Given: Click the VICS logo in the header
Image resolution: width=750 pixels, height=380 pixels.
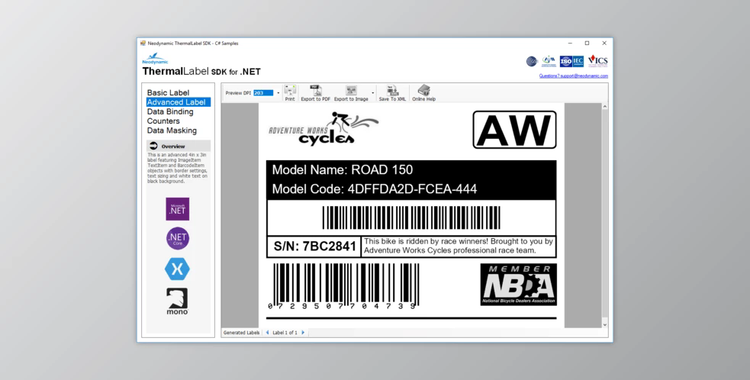Looking at the screenshot, I should (x=598, y=60).
